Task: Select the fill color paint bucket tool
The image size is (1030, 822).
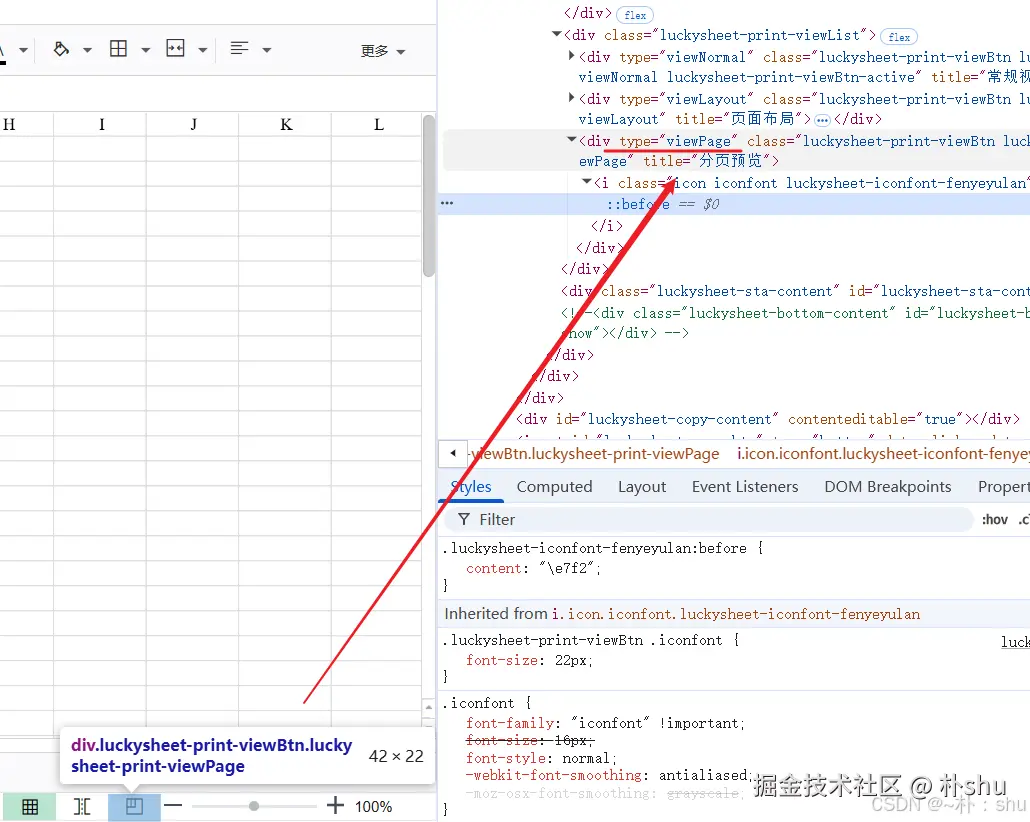Action: [x=61, y=49]
